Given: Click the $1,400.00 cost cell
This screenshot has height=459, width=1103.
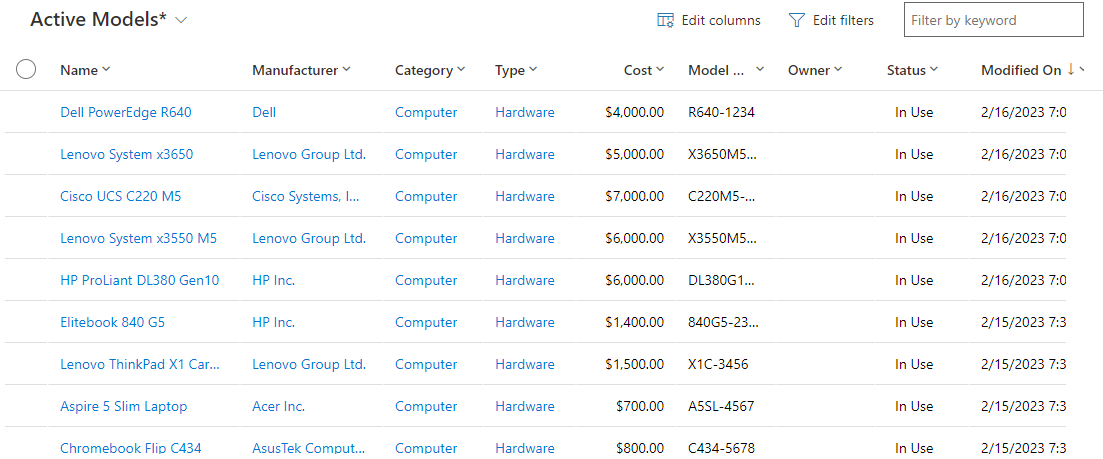Looking at the screenshot, I should pos(635,322).
